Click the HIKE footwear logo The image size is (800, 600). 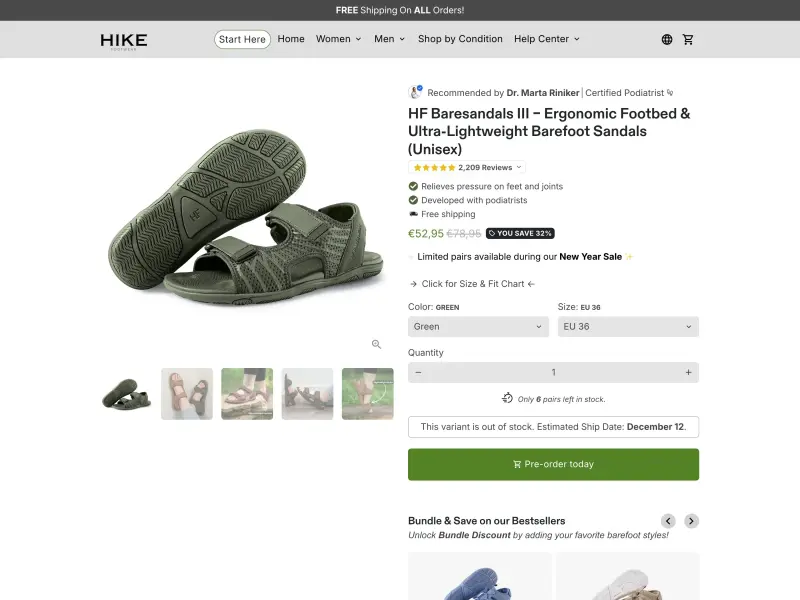tap(124, 40)
